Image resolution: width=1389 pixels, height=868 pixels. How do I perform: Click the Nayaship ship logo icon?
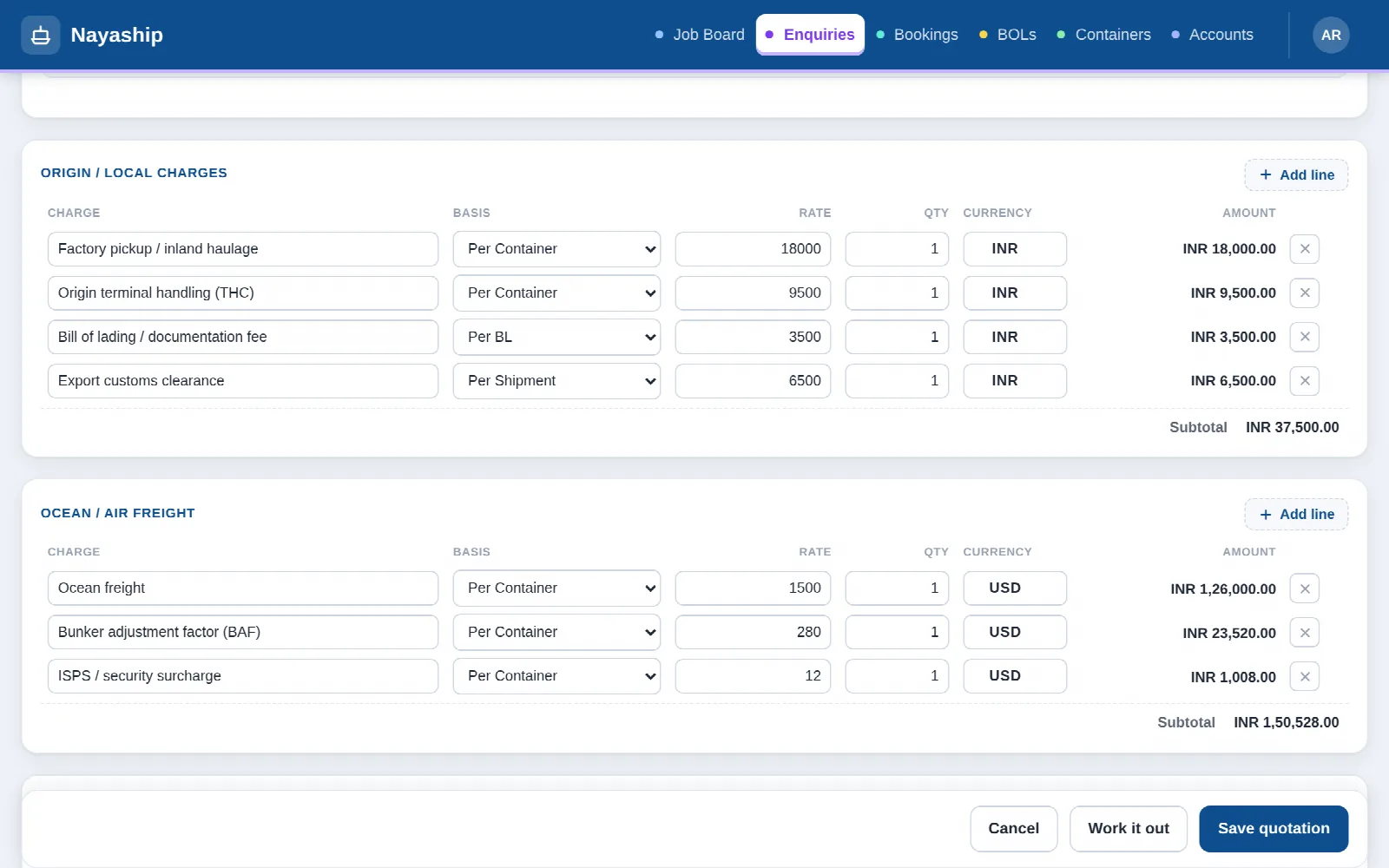(40, 35)
